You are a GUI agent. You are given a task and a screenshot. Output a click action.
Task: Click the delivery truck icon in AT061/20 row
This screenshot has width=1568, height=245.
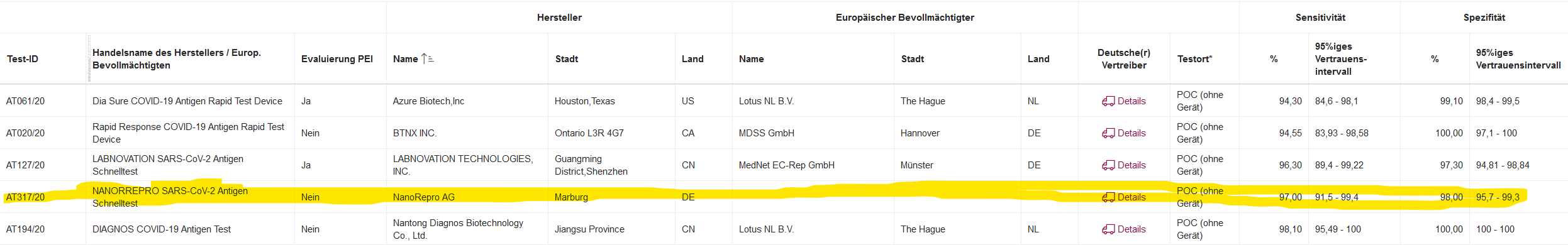1108,101
